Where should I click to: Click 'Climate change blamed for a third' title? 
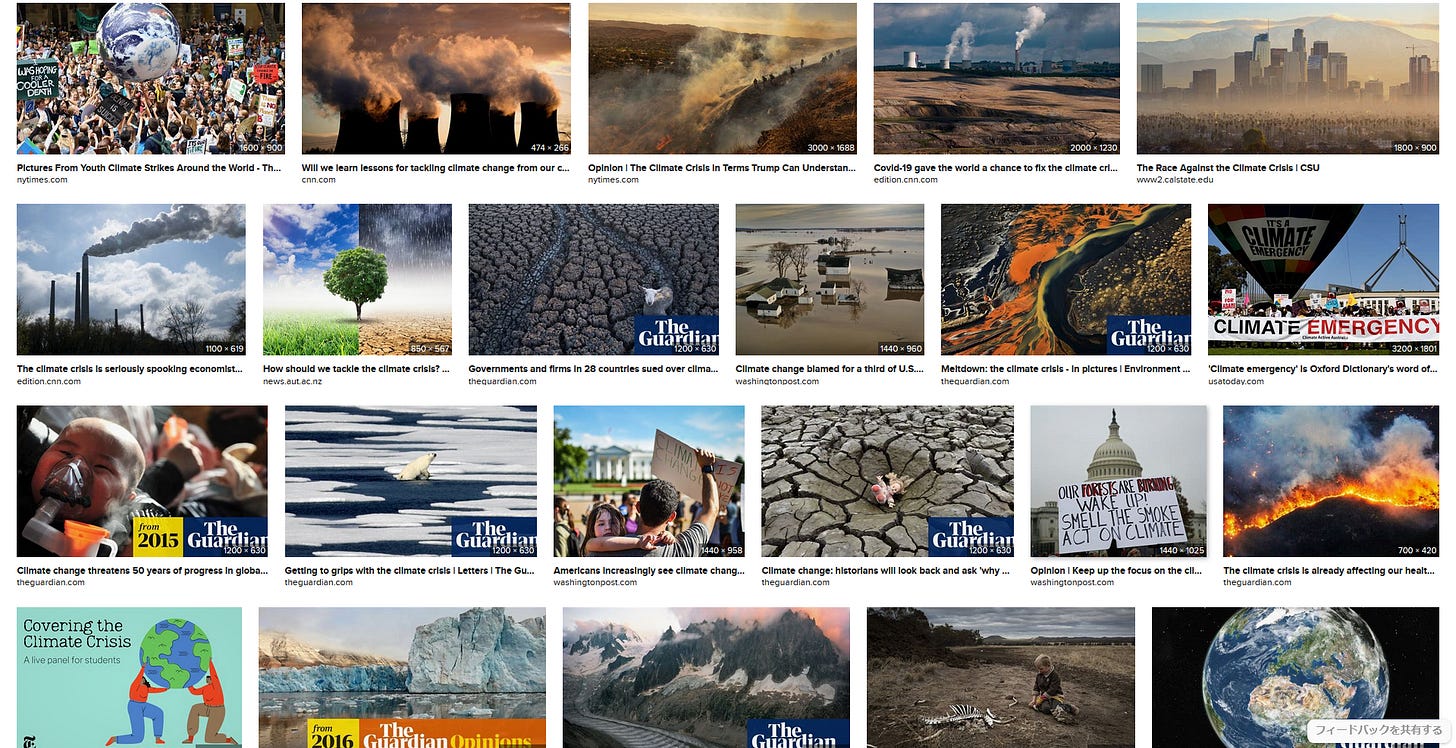tap(829, 369)
